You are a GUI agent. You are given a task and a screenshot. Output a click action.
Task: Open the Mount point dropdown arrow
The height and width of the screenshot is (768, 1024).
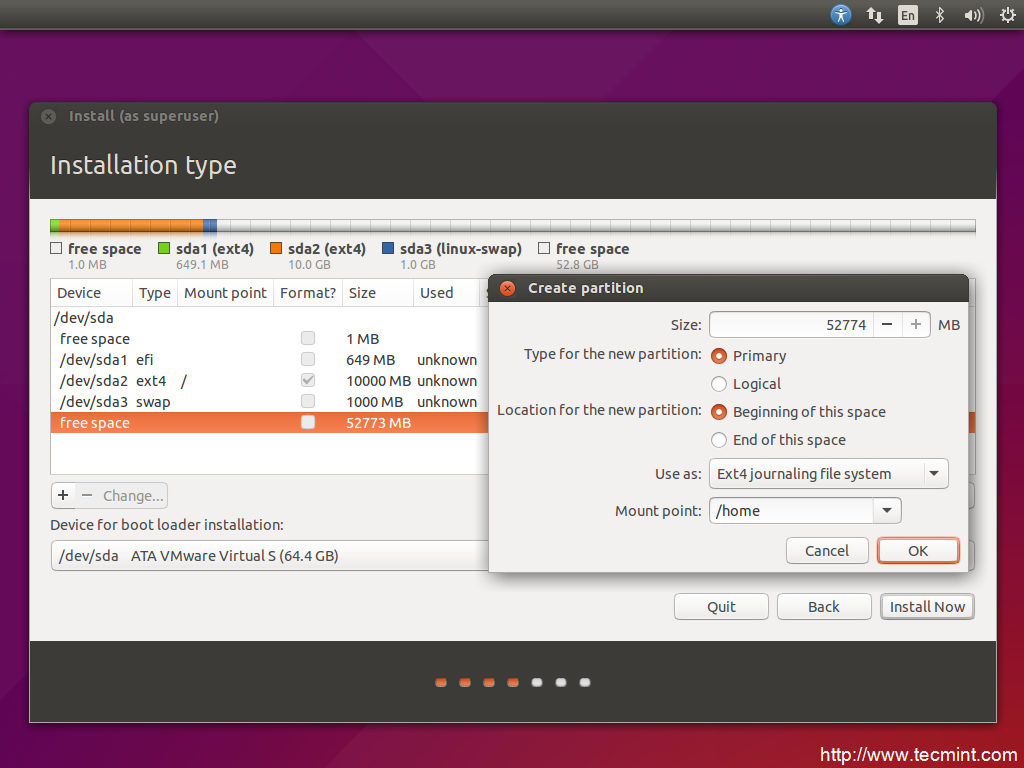pyautogui.click(x=886, y=511)
